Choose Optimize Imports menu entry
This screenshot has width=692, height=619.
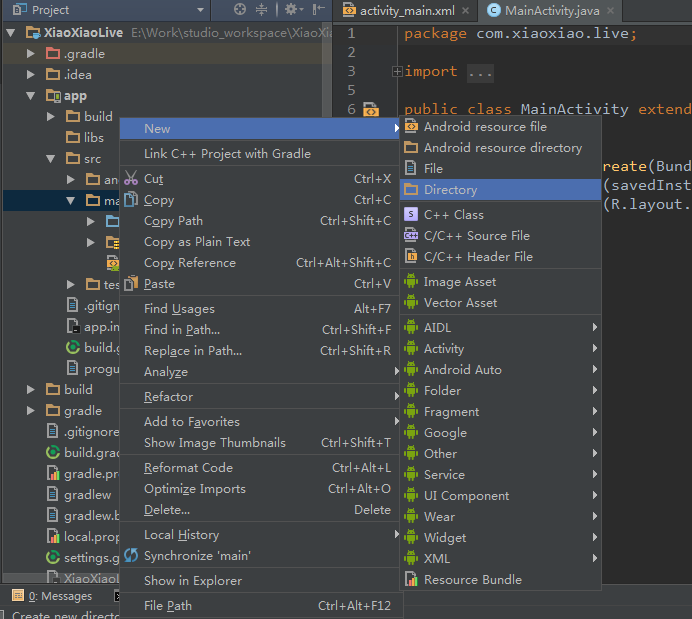point(260,489)
